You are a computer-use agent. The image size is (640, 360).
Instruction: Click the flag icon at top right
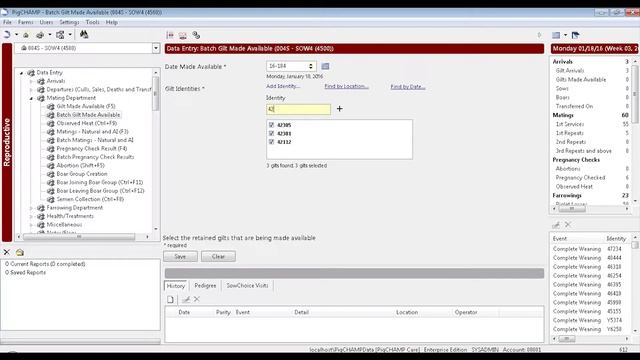(x=576, y=36)
